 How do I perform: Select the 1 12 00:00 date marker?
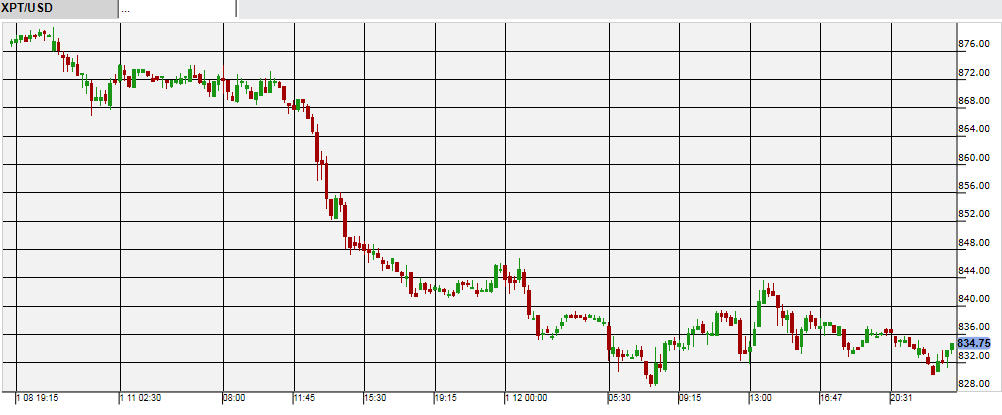(x=526, y=398)
